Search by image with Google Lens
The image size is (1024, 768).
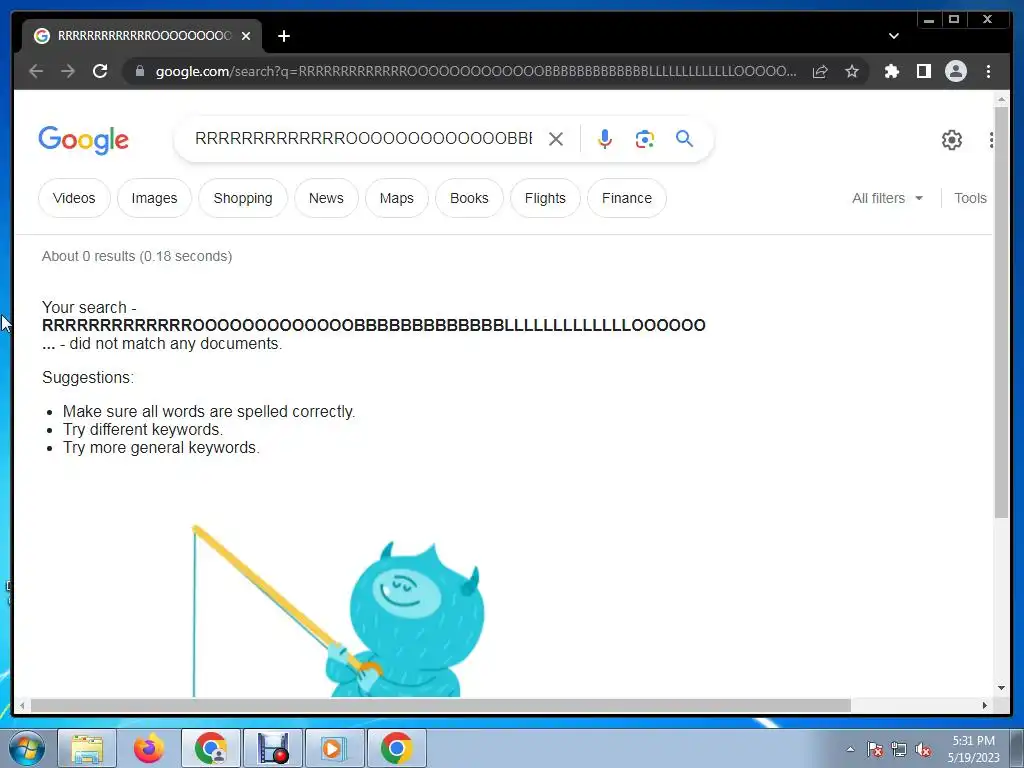(645, 139)
